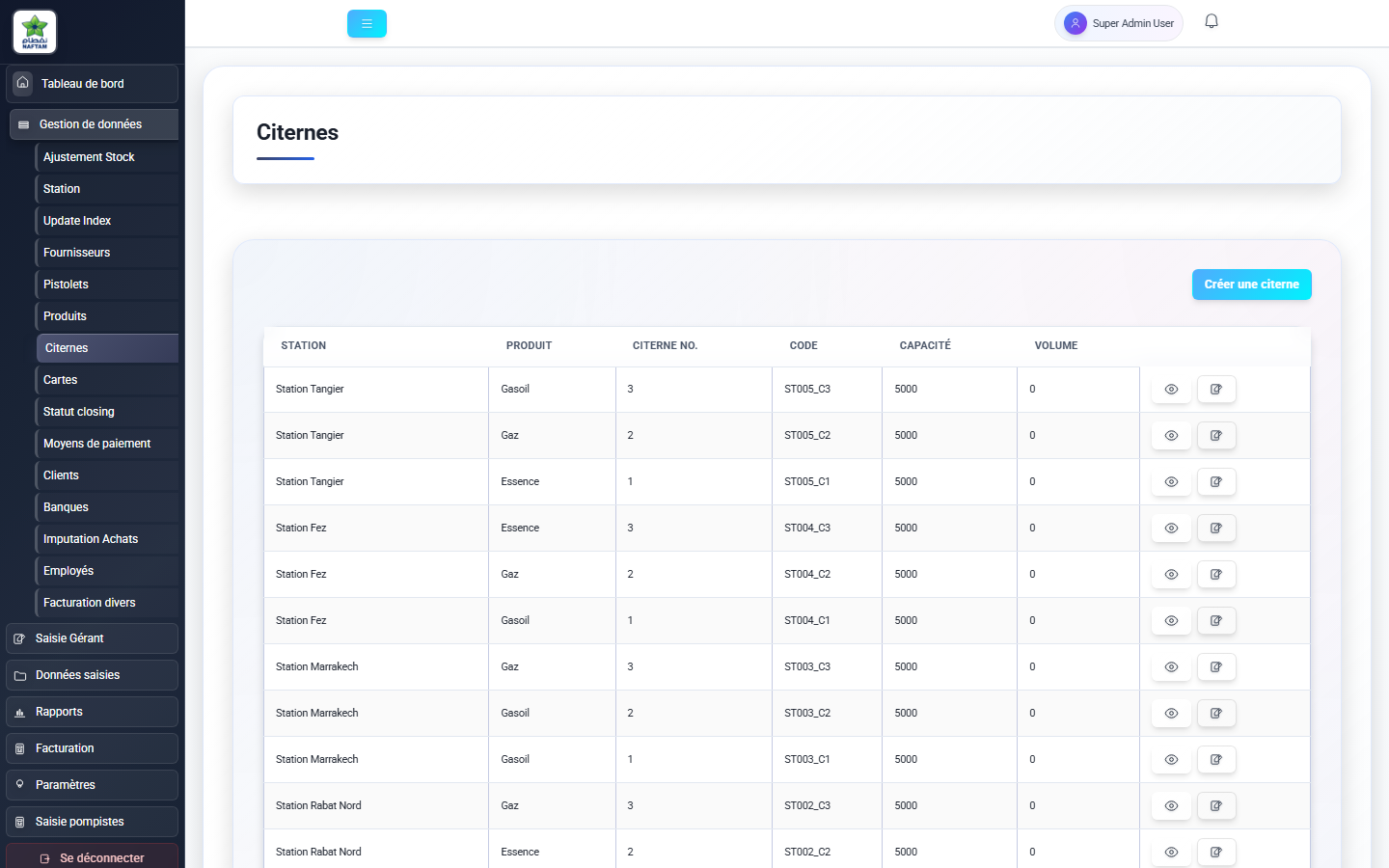
Task: Expand the Saisie Gérant section
Action: [x=92, y=638]
